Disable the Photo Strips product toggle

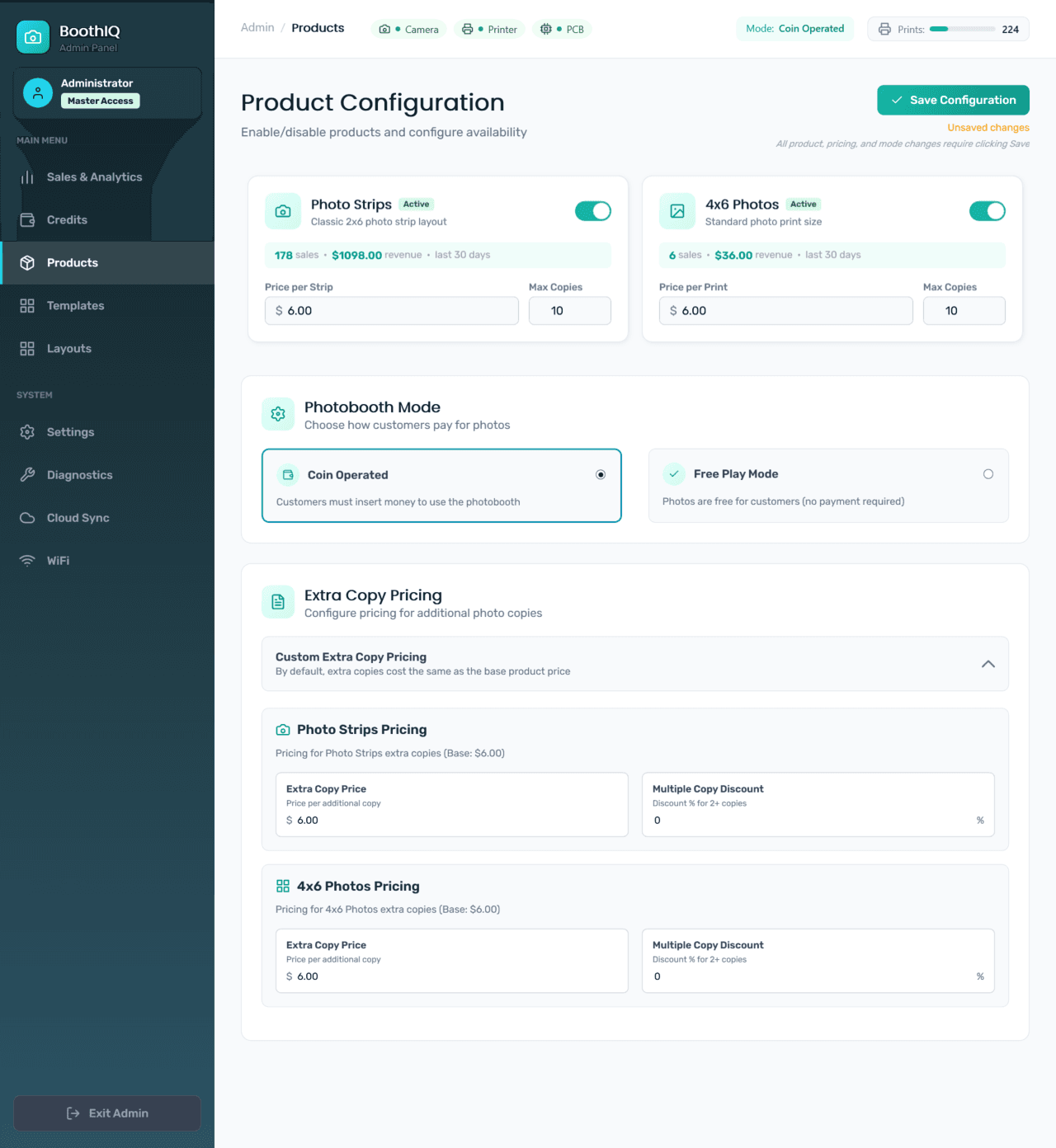(593, 211)
